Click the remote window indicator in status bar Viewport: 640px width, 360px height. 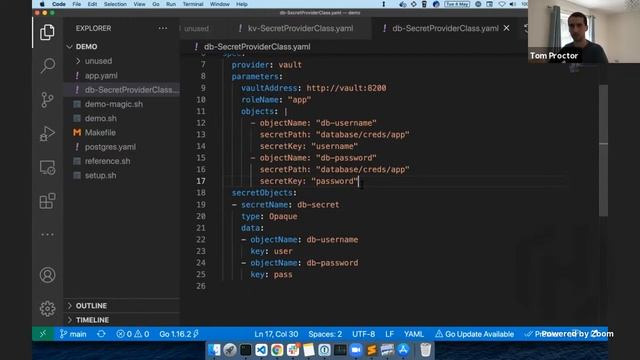pos(43,334)
